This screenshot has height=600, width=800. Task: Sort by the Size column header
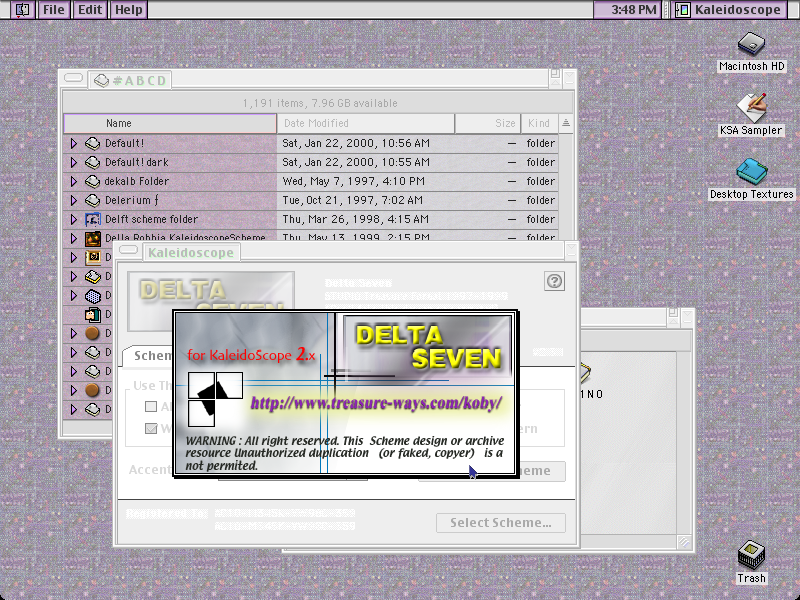pyautogui.click(x=488, y=123)
